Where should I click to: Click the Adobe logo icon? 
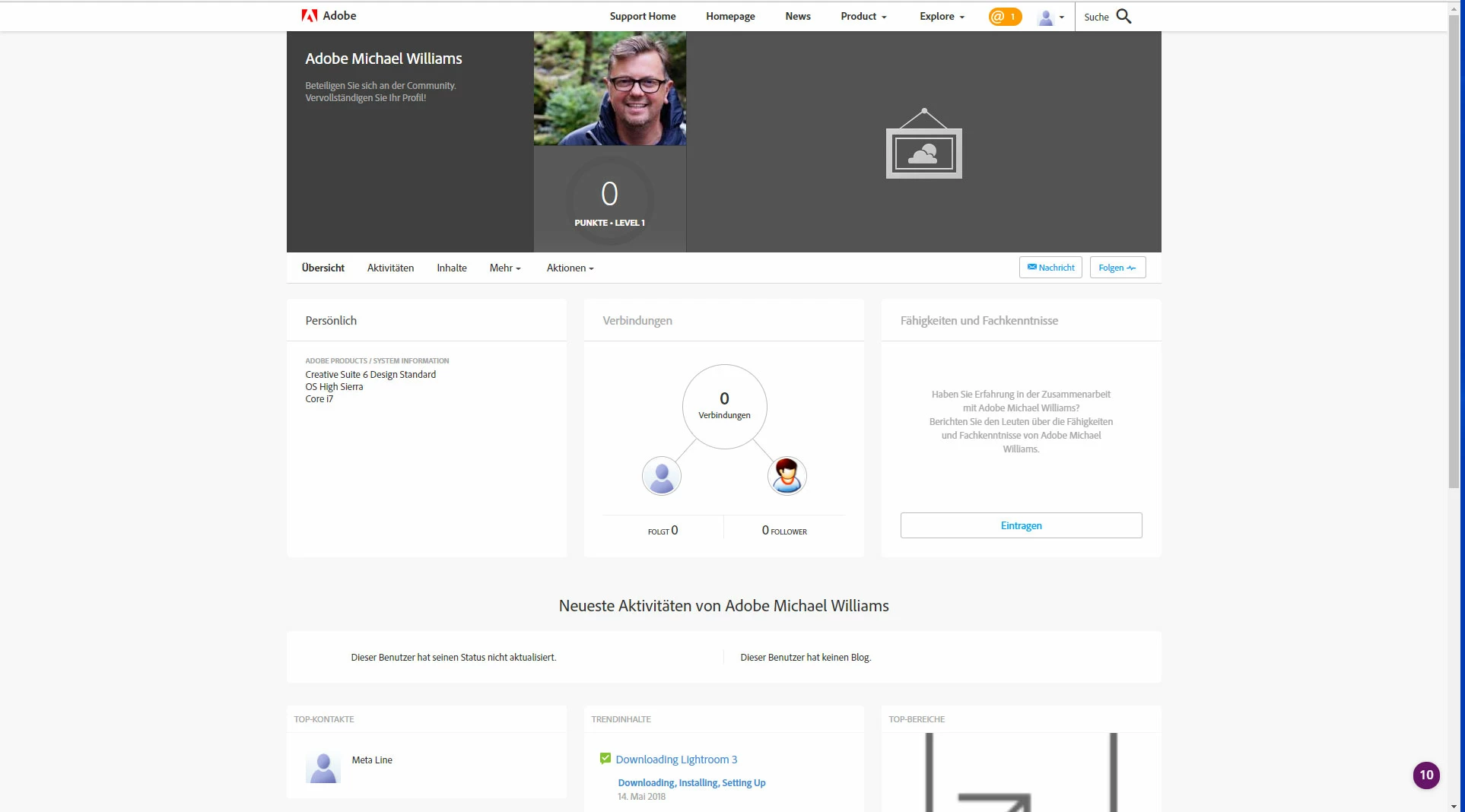(x=310, y=16)
